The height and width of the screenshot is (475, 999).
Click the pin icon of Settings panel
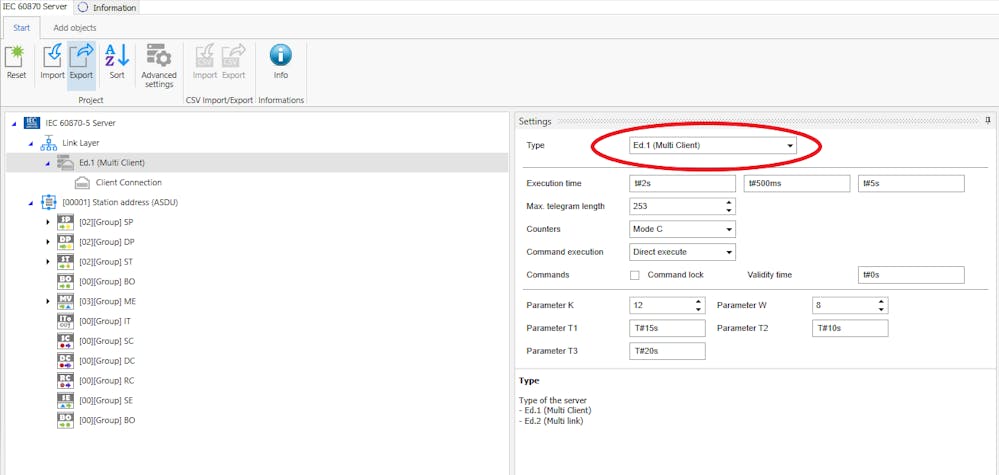coord(988,120)
